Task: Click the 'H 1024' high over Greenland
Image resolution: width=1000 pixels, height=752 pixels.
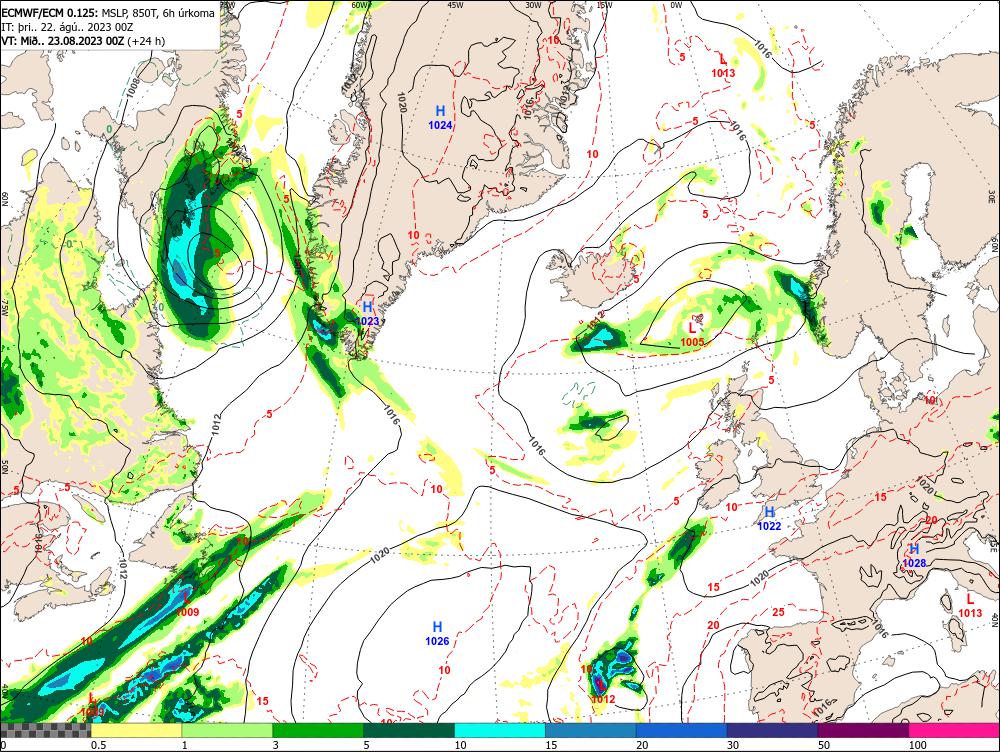Action: coord(440,118)
